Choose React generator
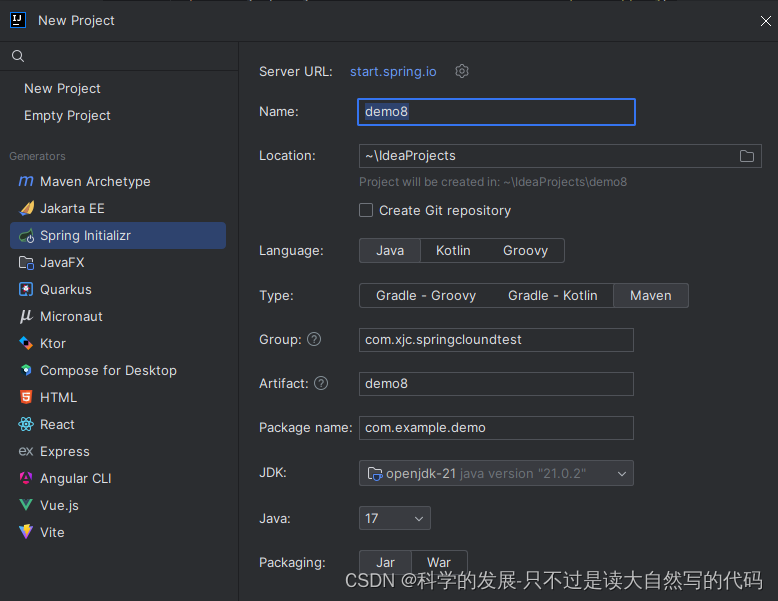This screenshot has height=601, width=778. pyautogui.click(x=118, y=424)
